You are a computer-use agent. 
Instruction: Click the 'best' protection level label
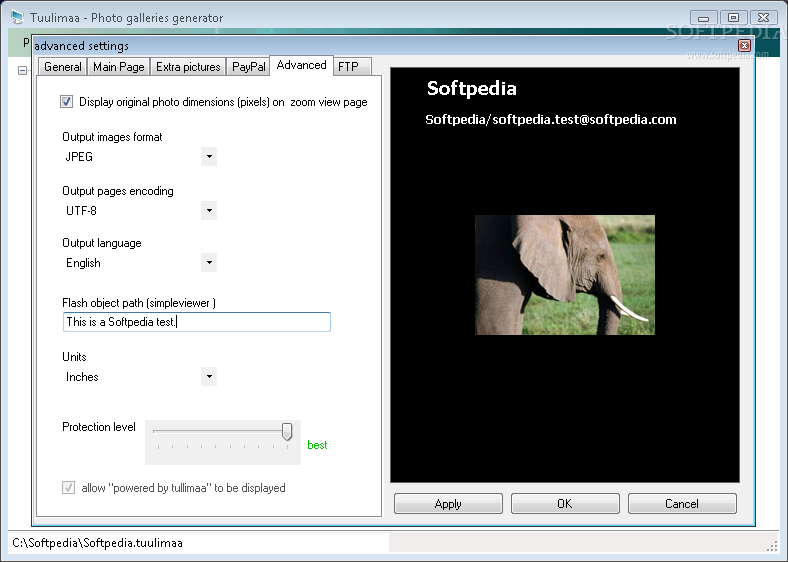[317, 445]
